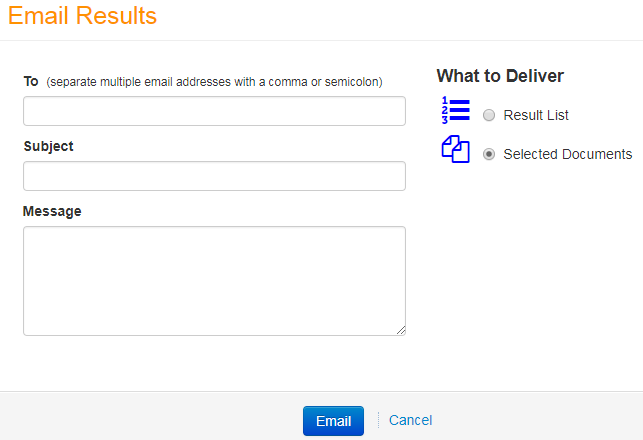Click the horizontal divider under Email Results
The width and height of the screenshot is (643, 440).
[x=322, y=40]
